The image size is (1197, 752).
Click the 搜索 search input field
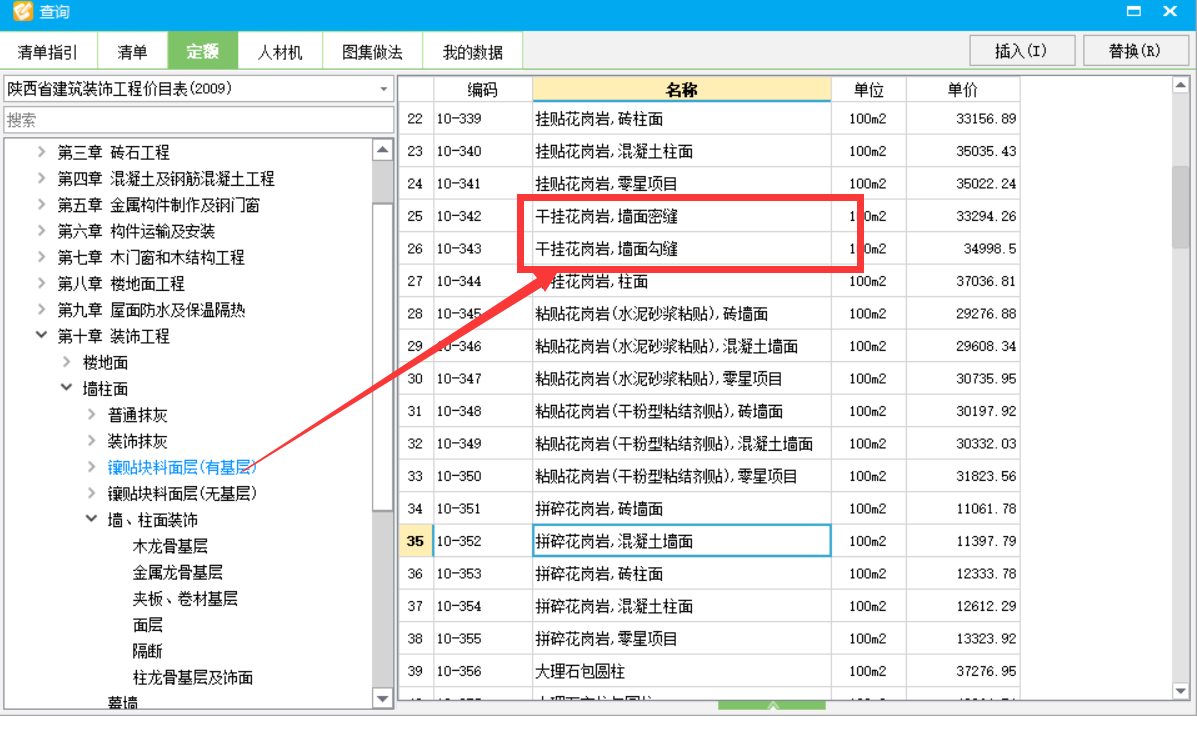pos(199,118)
